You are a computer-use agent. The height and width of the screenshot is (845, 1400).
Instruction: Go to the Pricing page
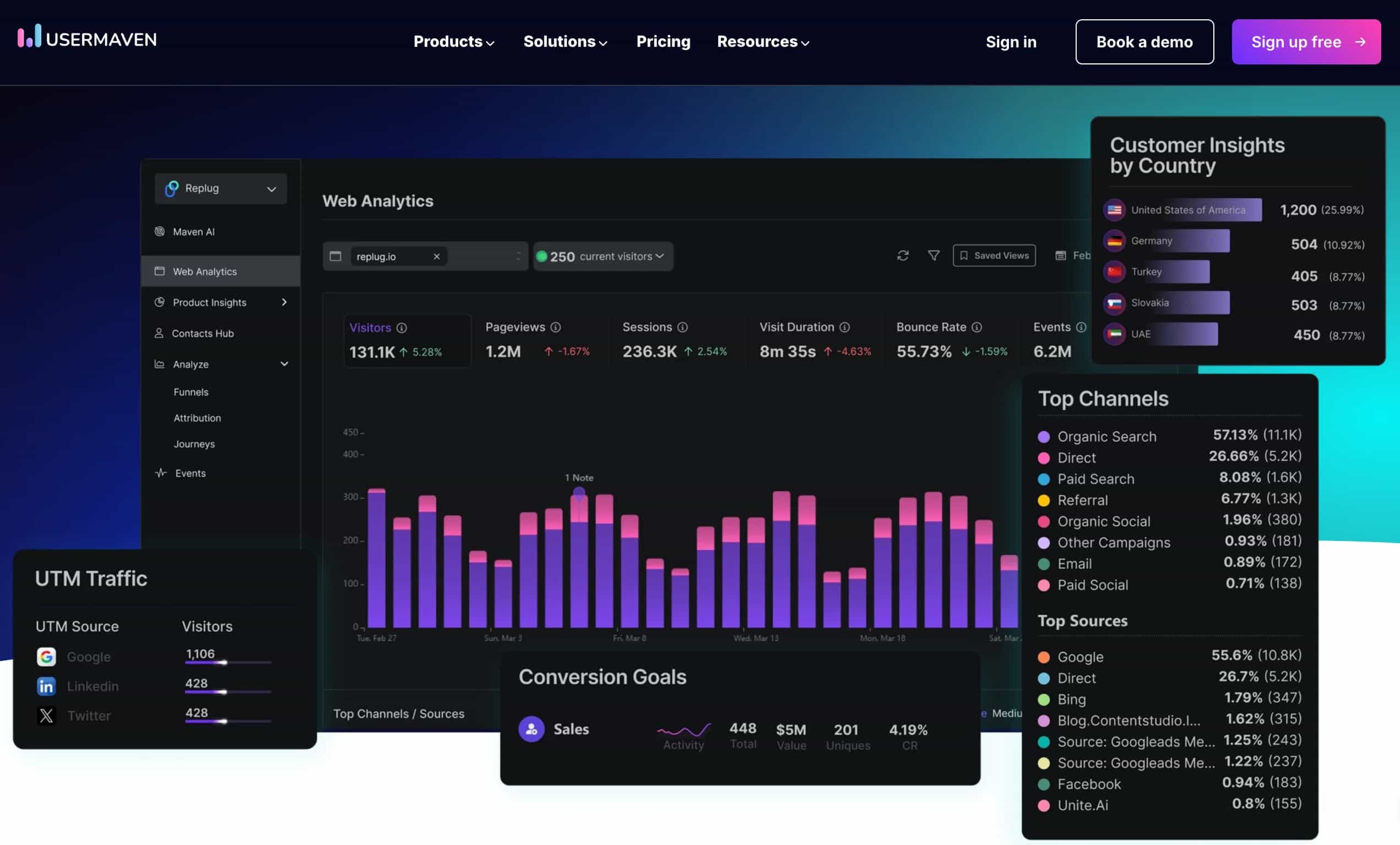coord(663,41)
